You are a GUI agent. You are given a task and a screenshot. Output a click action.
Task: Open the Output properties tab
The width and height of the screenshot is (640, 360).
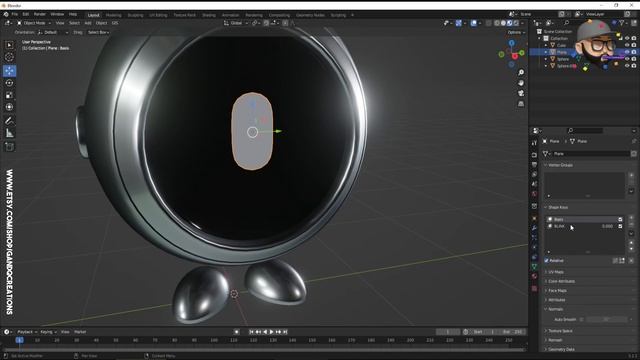(534, 164)
